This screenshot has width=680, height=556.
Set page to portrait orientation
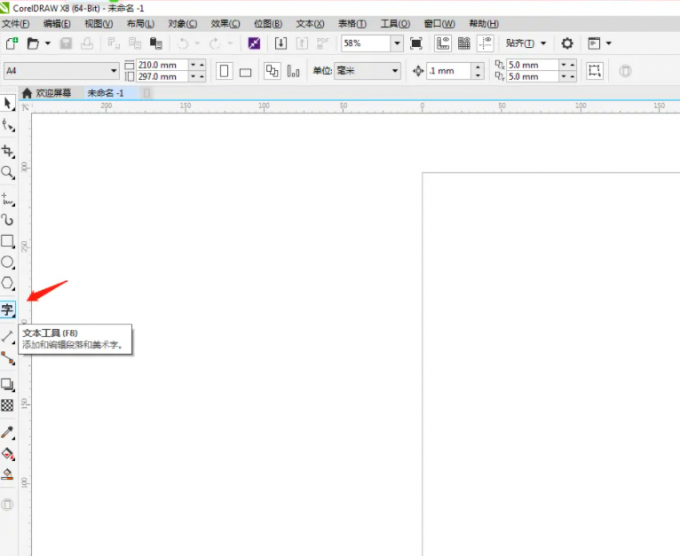pyautogui.click(x=224, y=71)
